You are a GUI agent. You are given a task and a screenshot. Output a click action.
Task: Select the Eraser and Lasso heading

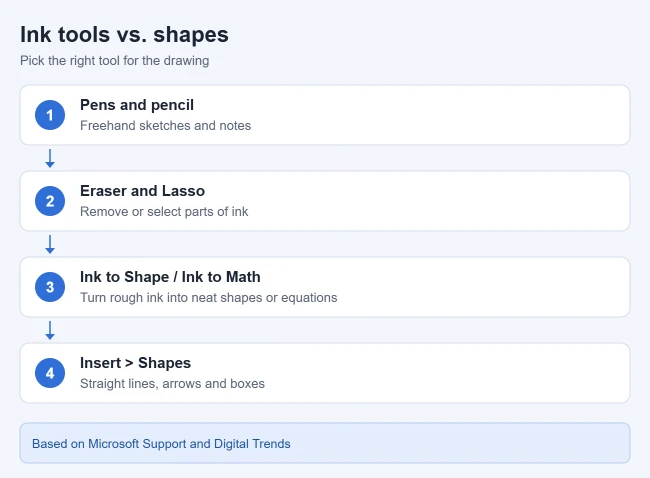tap(142, 191)
